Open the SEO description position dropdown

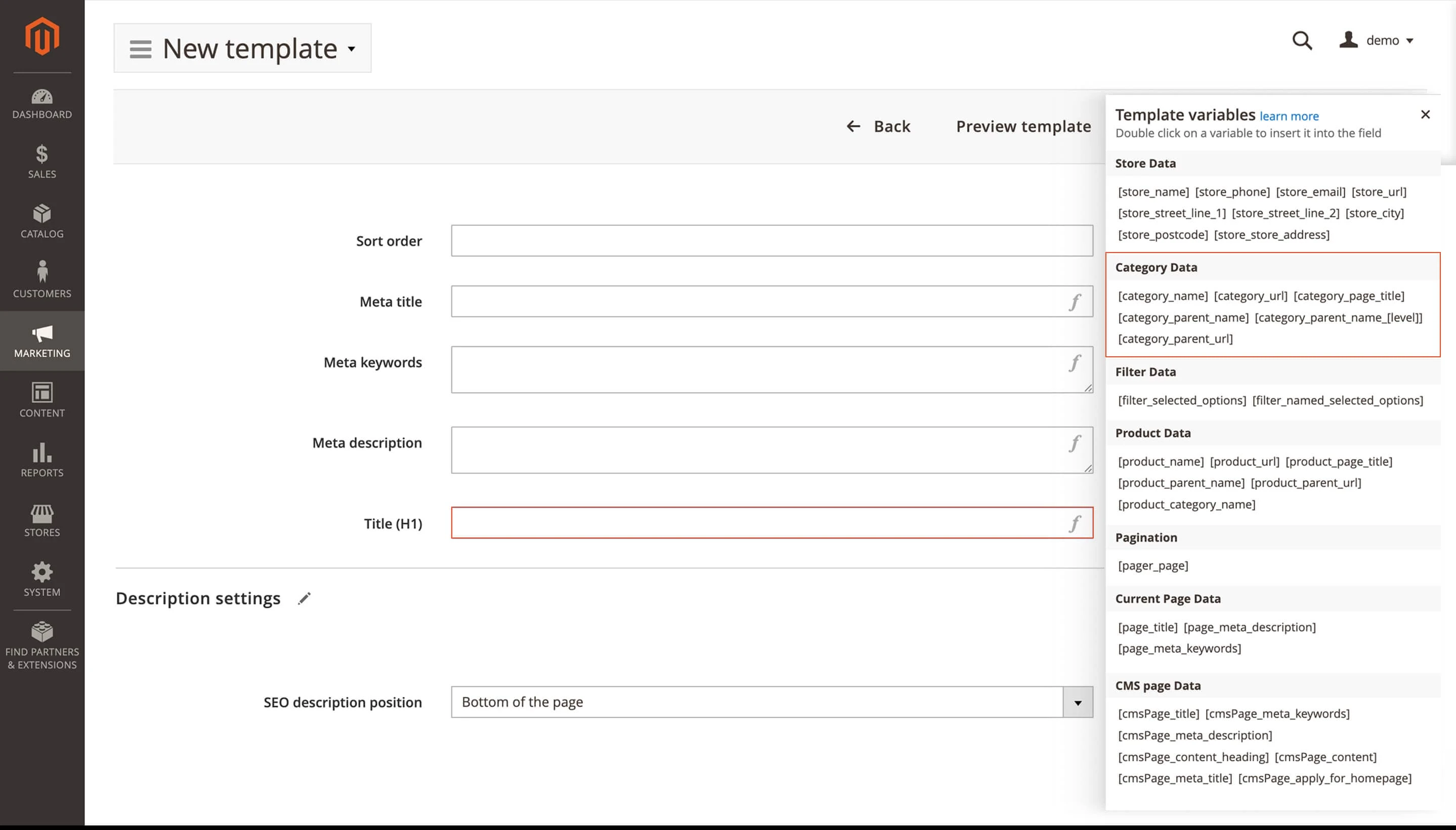pyautogui.click(x=1077, y=702)
